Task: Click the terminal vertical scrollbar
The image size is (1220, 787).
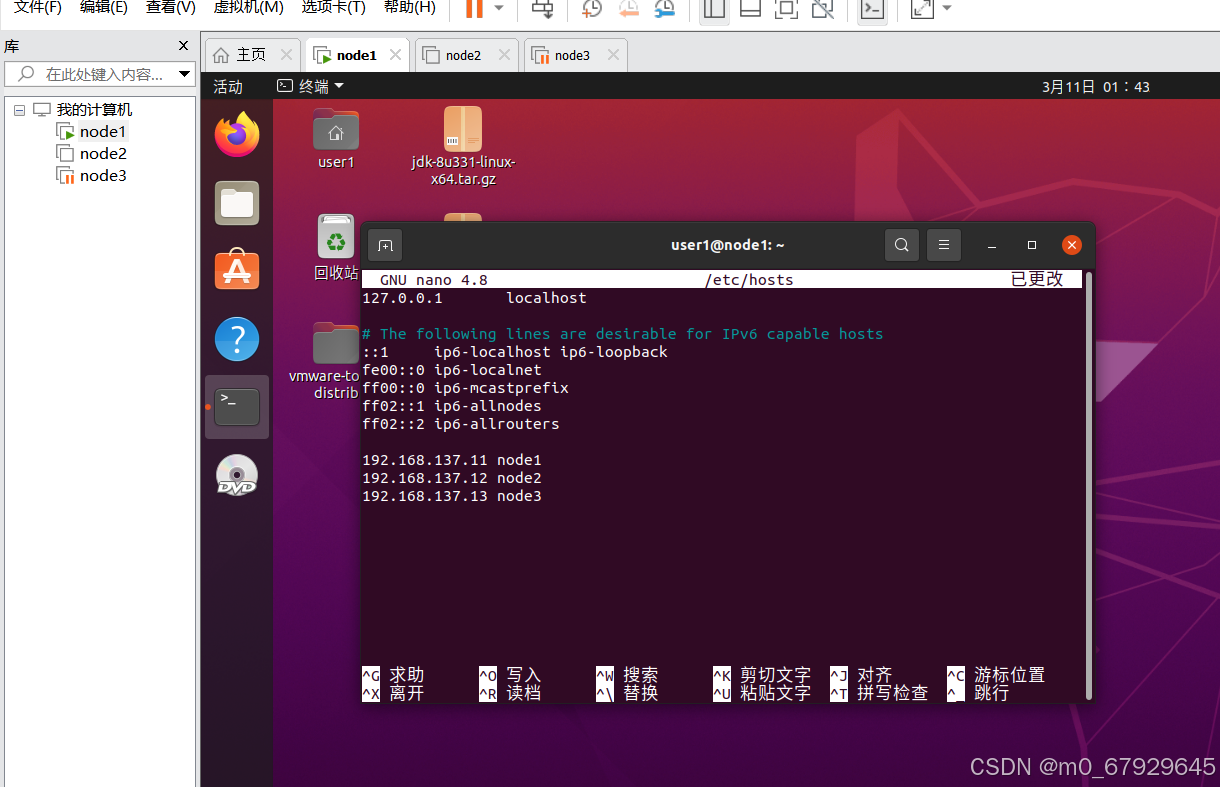Action: pos(1088,485)
